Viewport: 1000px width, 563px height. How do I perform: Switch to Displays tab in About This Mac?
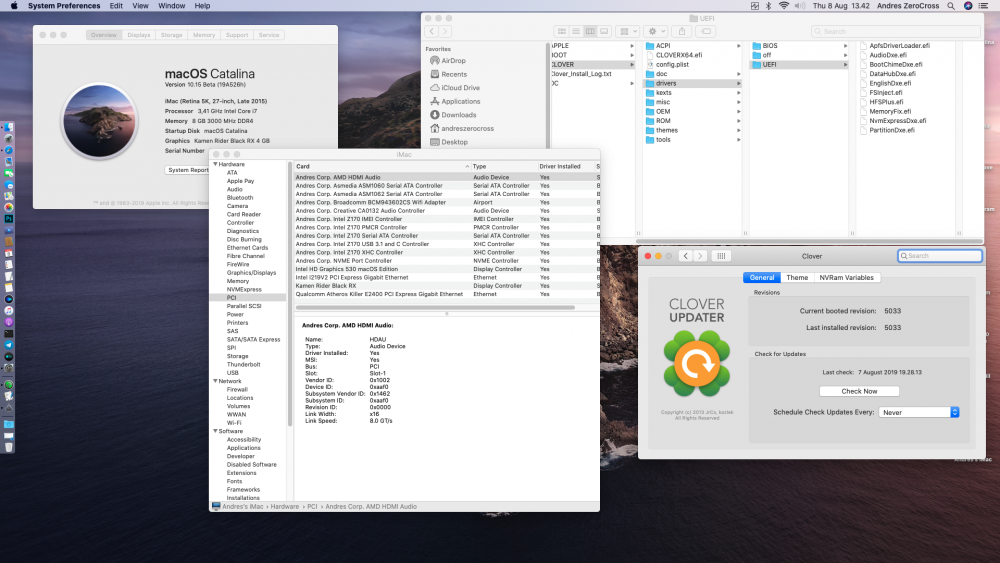(138, 35)
